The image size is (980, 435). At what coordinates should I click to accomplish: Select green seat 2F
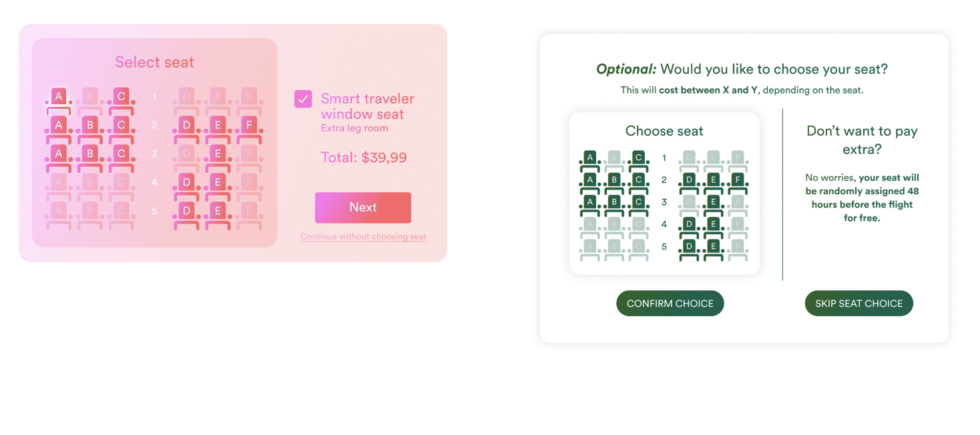point(737,180)
